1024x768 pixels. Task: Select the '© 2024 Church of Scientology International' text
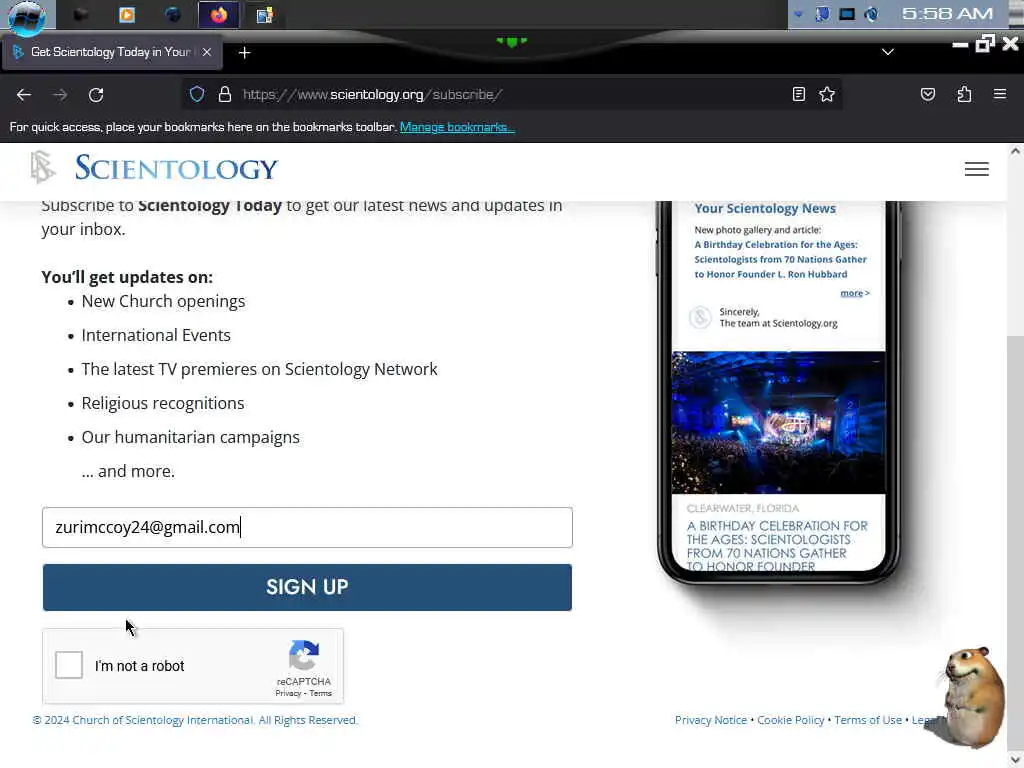[x=195, y=720]
